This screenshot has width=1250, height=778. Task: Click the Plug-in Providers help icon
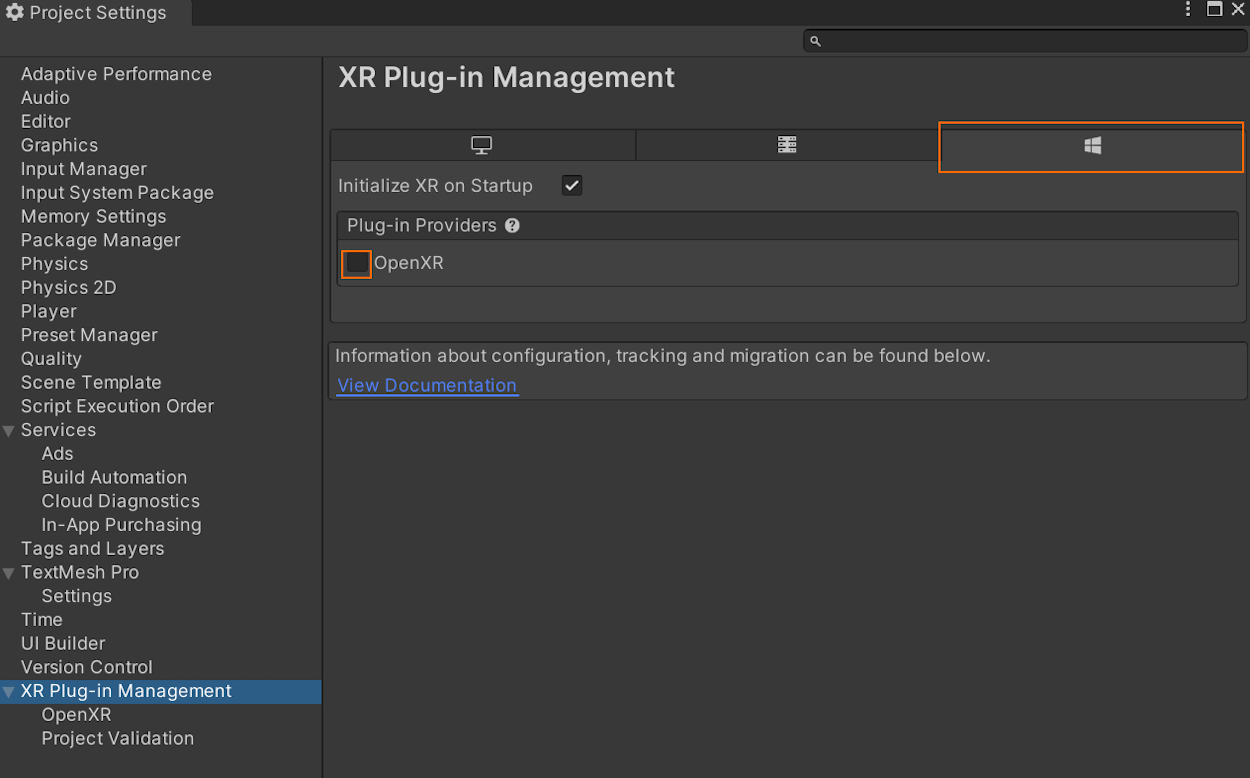(512, 226)
